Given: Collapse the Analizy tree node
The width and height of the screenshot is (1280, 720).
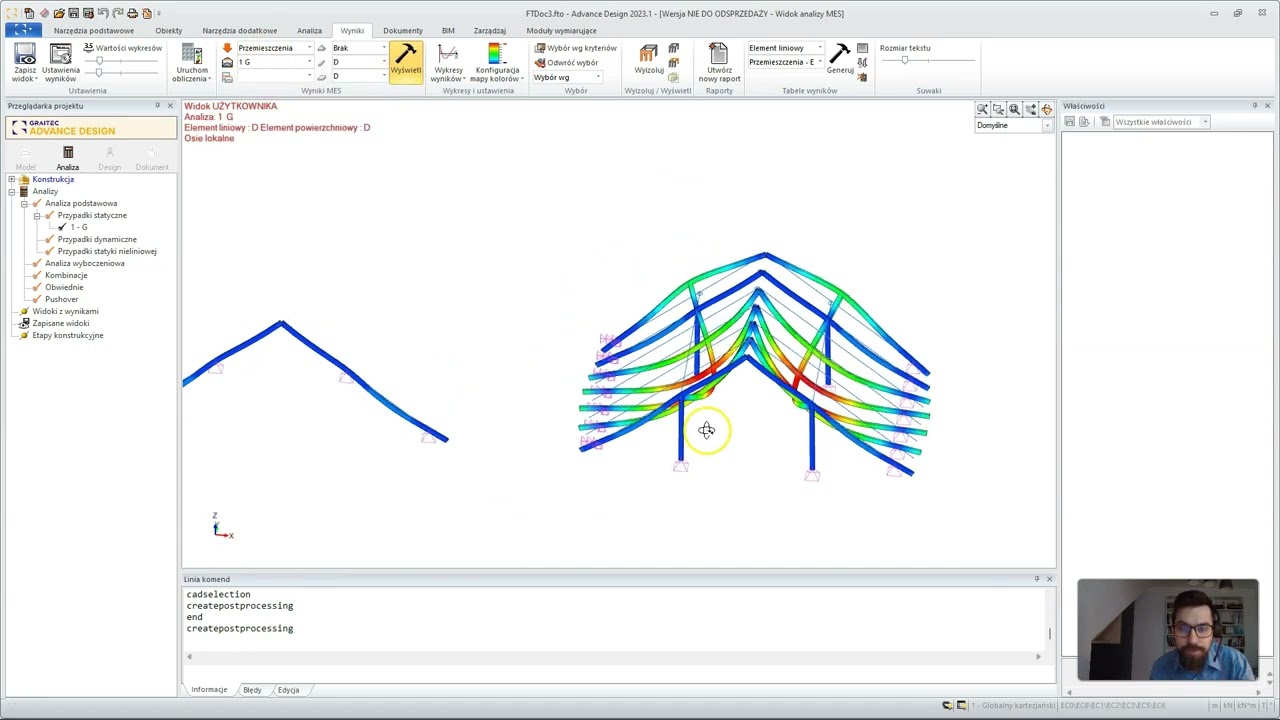Looking at the screenshot, I should 11,191.
